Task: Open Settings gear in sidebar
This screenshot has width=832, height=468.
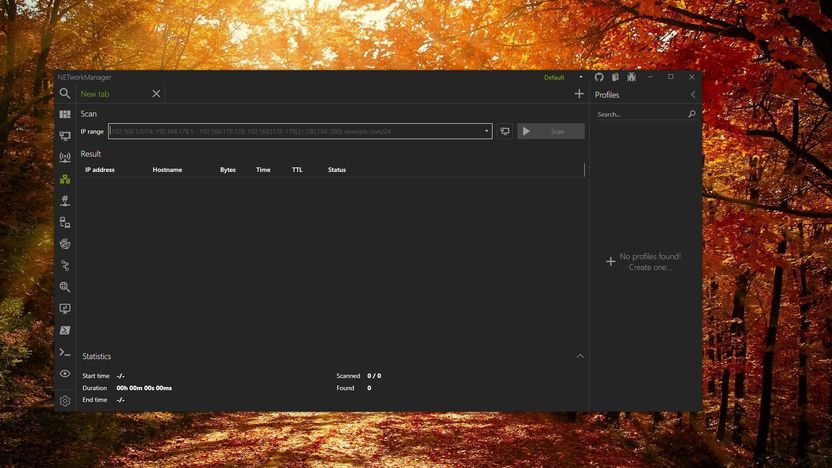Action: coord(65,401)
